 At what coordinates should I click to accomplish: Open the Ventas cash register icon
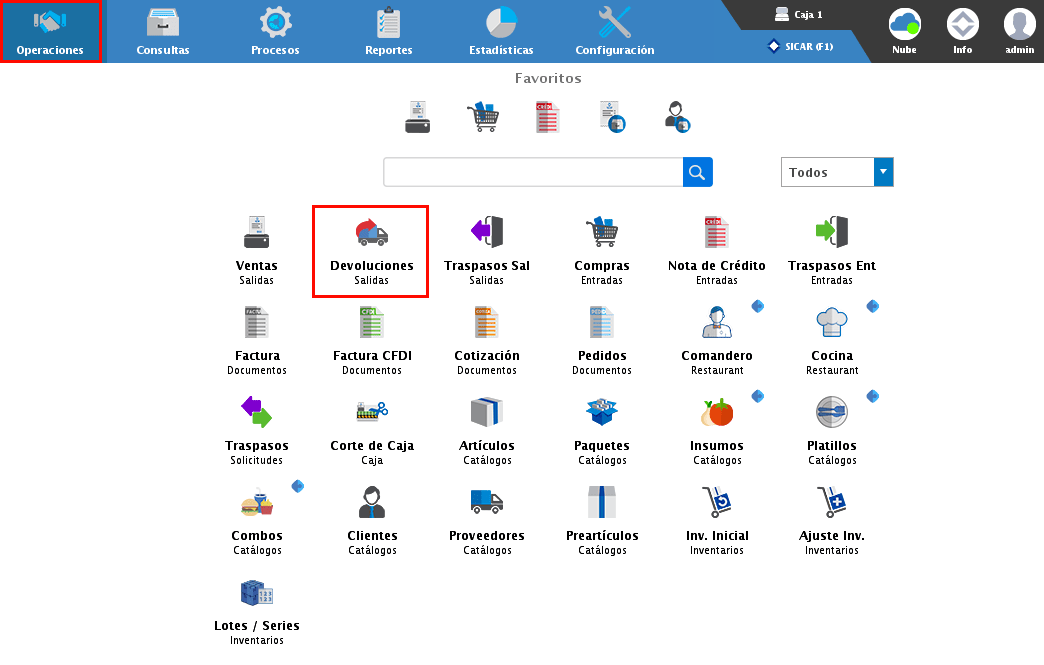pos(256,233)
